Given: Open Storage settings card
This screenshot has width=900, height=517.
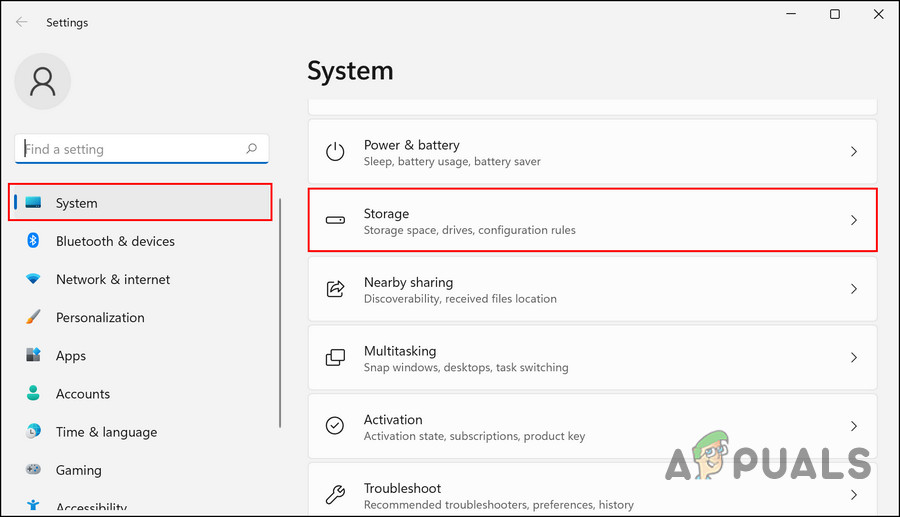Looking at the screenshot, I should [592, 220].
